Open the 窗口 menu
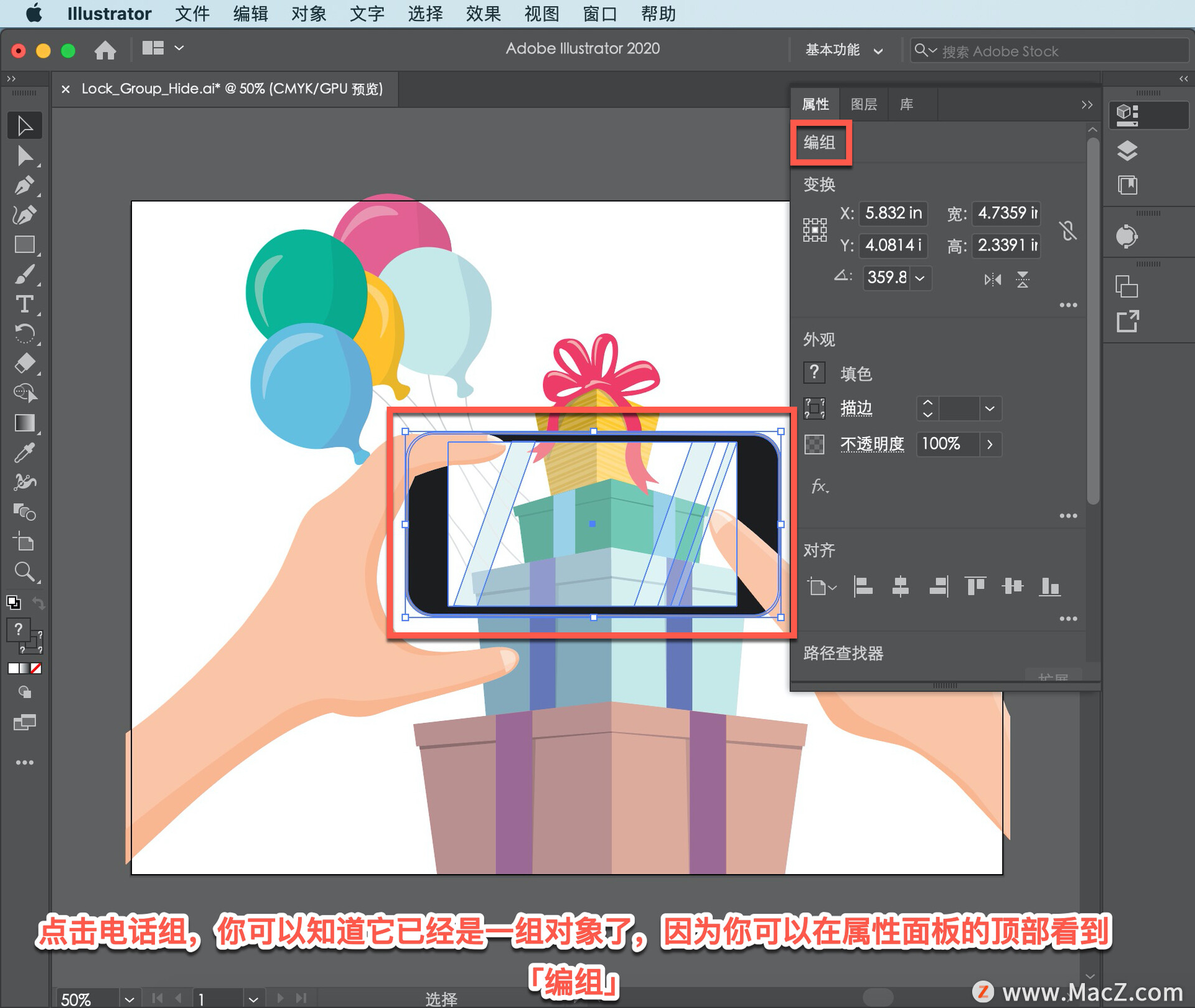Image resolution: width=1195 pixels, height=1008 pixels. [x=600, y=14]
